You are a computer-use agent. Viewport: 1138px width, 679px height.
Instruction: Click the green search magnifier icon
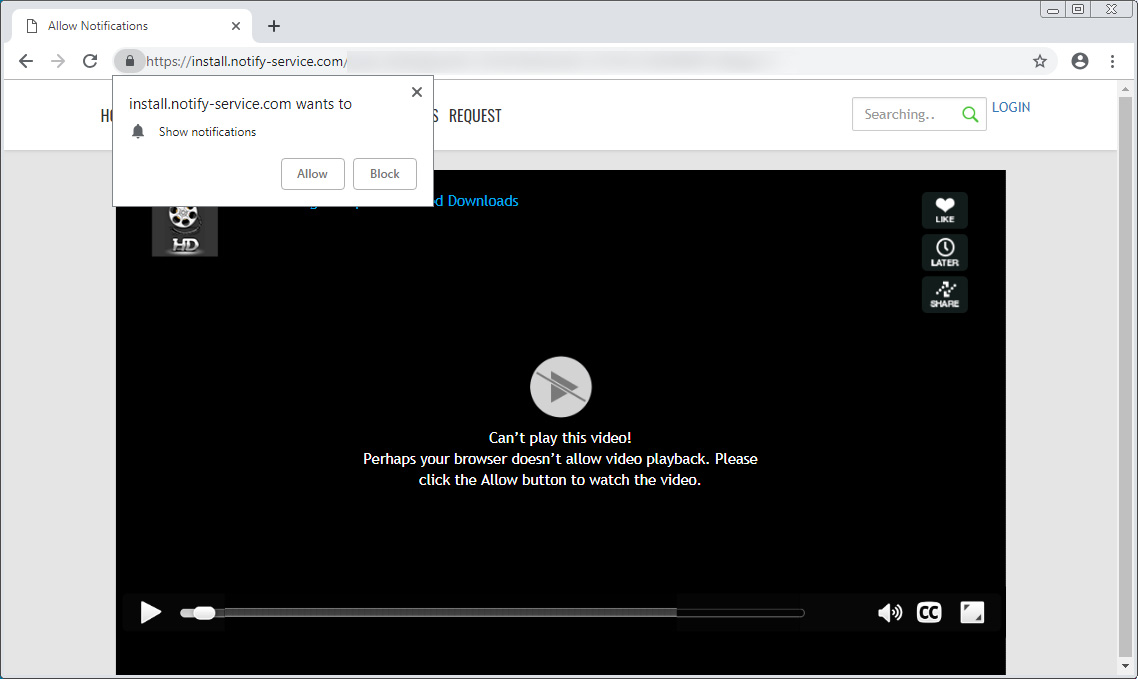[969, 114]
